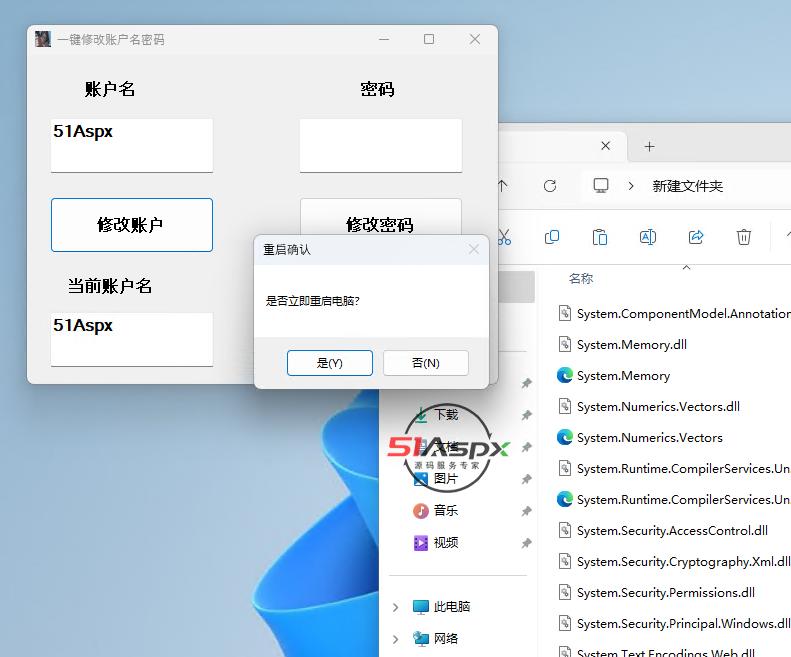Click the paste clipboard icon
This screenshot has height=657, width=791.
600,237
